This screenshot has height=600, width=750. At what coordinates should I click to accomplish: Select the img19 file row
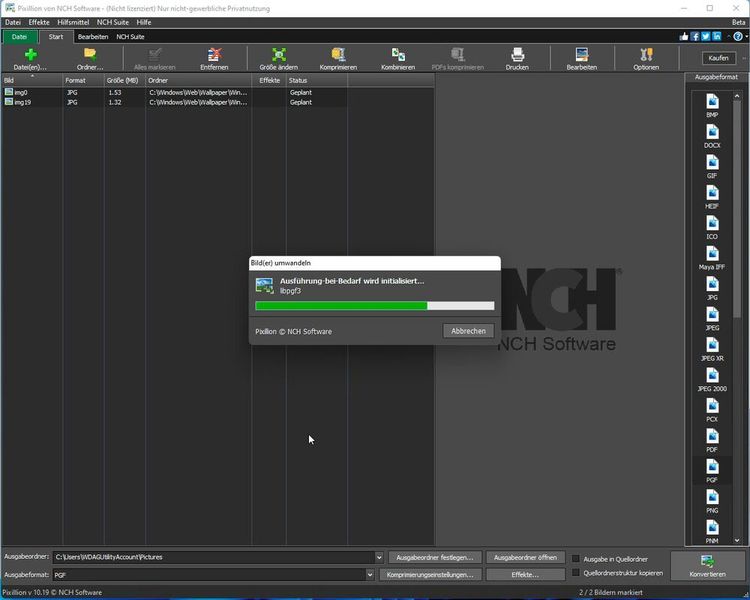pyautogui.click(x=175, y=102)
